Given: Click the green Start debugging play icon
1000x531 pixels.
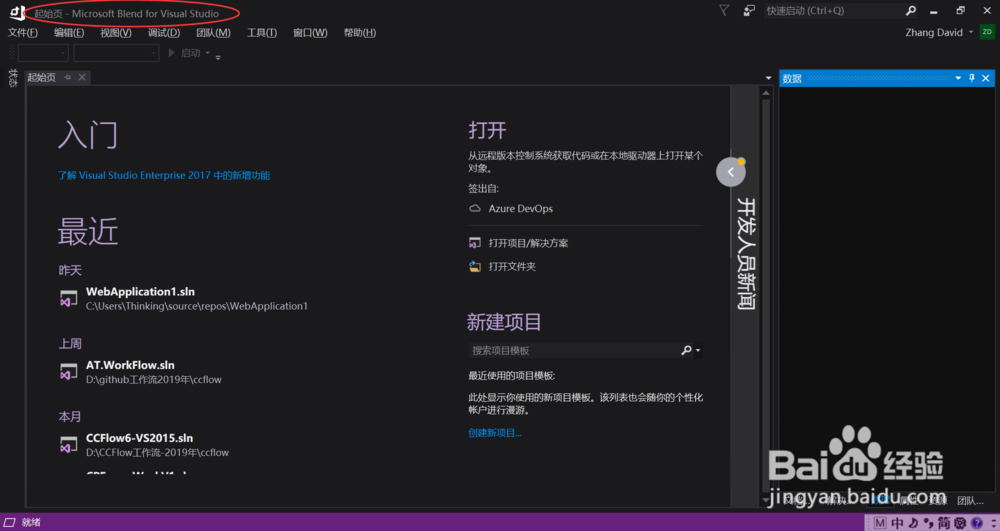Looking at the screenshot, I should [x=172, y=53].
